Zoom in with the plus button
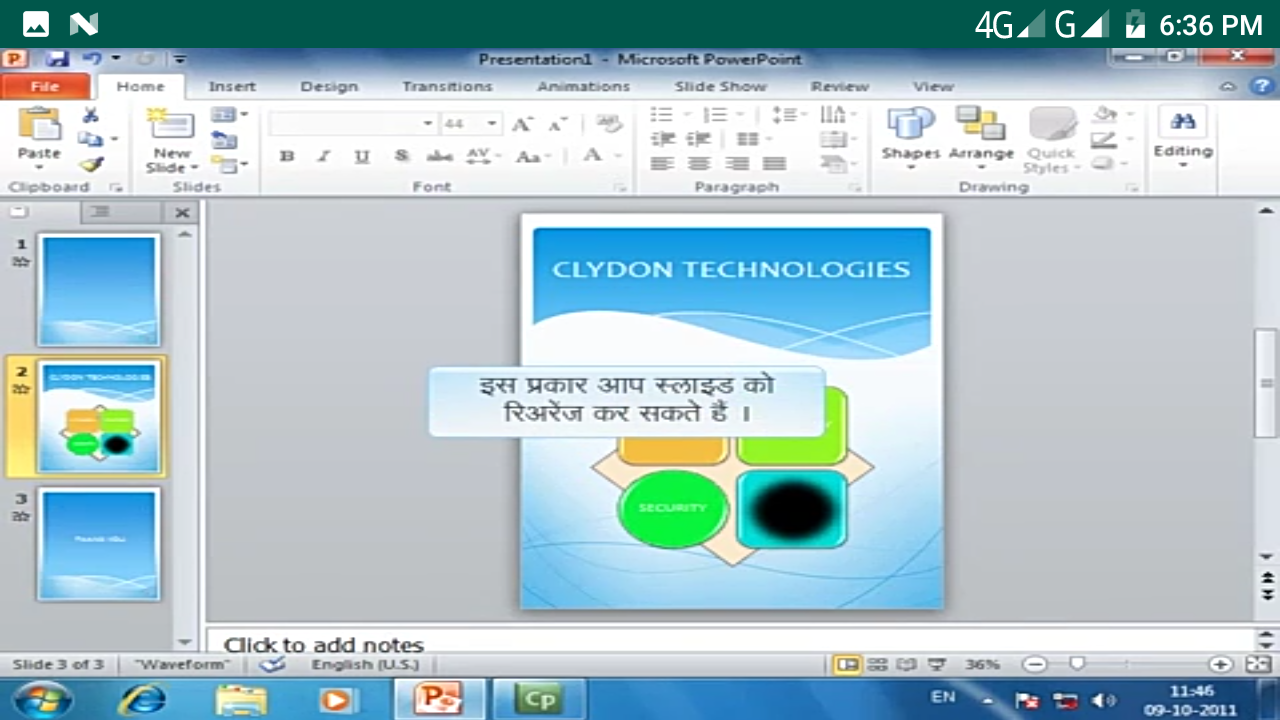Viewport: 1280px width, 720px height. tap(1220, 665)
